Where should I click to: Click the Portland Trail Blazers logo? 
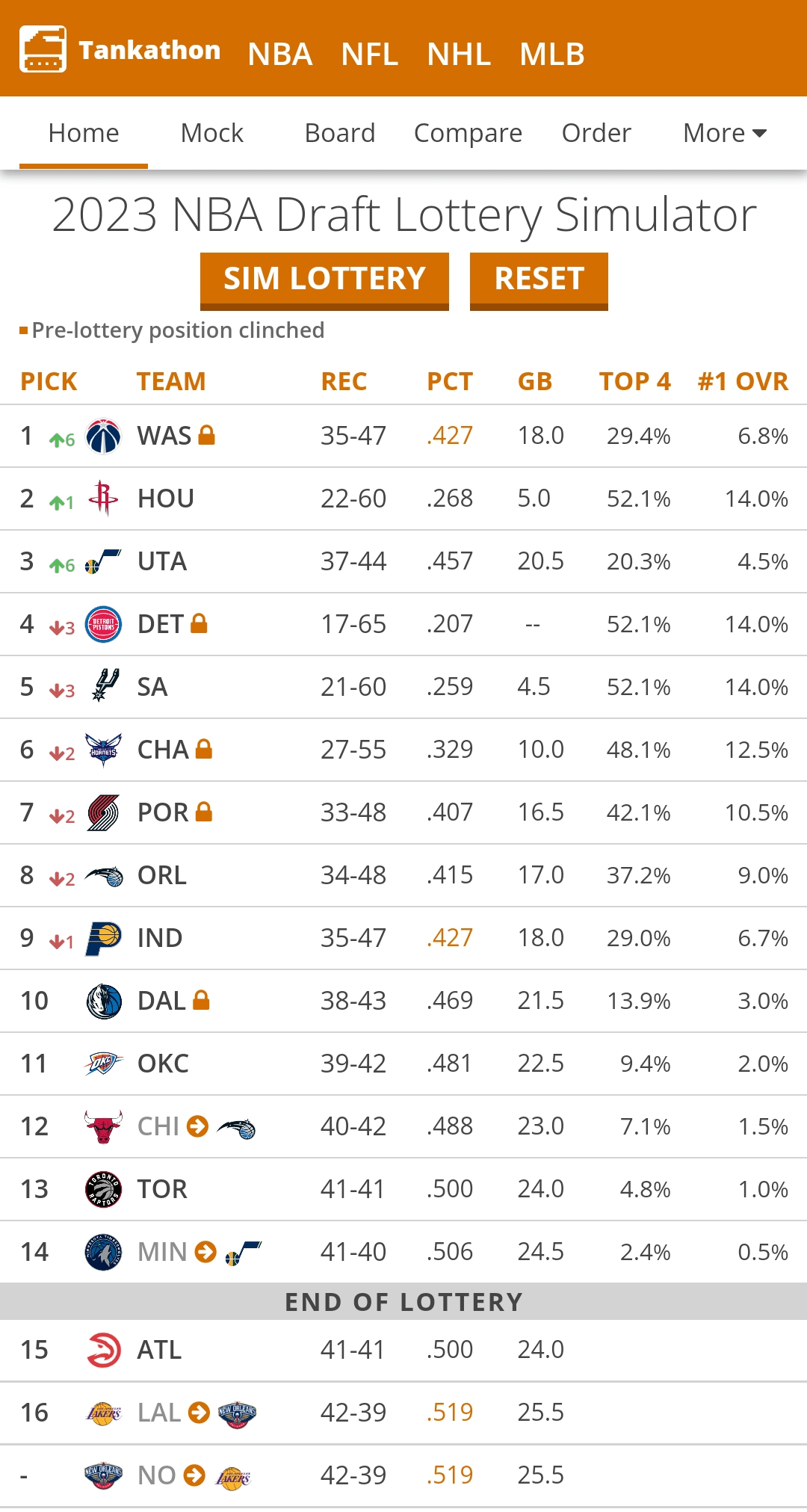[x=103, y=812]
